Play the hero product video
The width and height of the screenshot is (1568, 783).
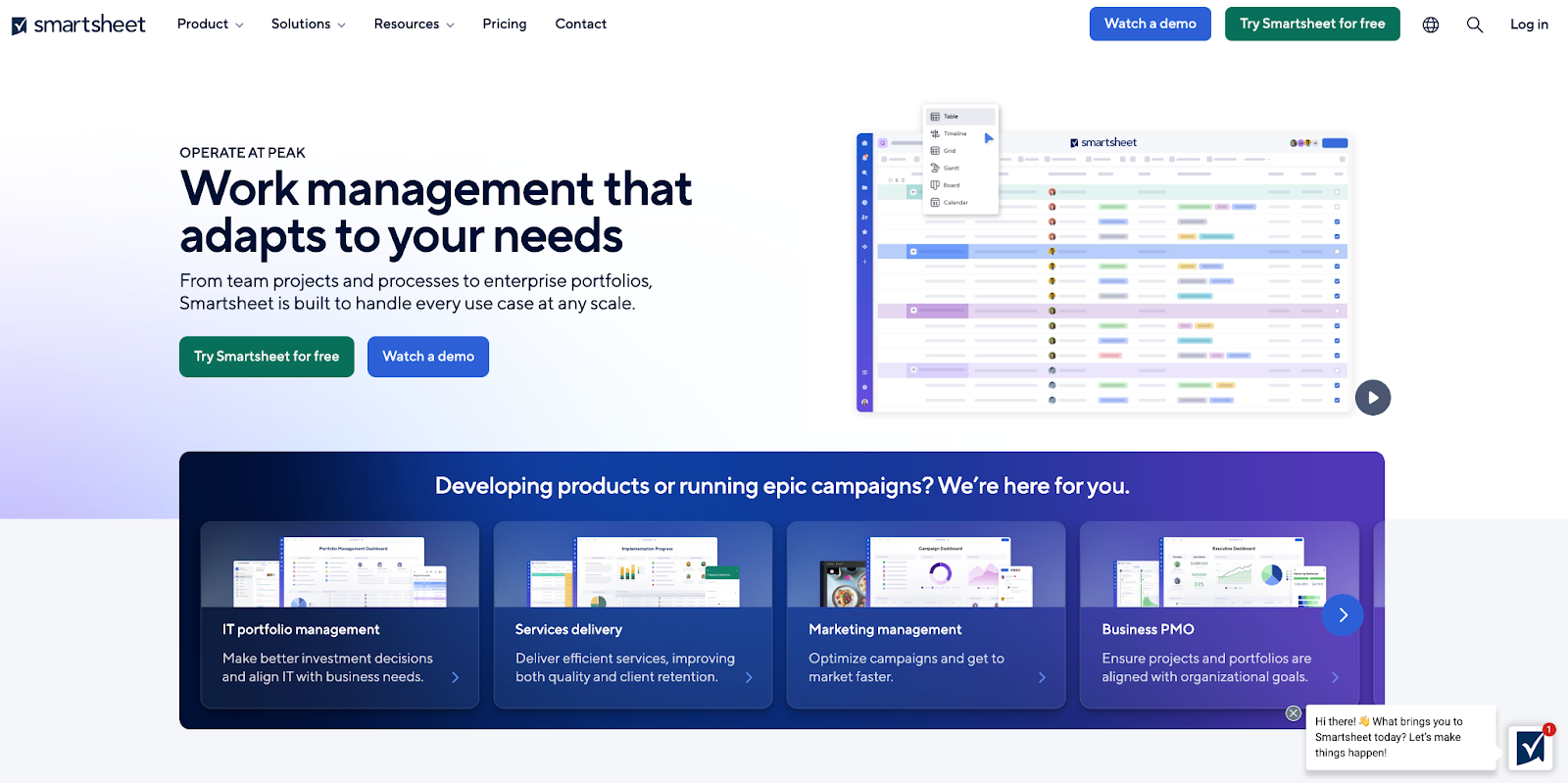(1373, 398)
